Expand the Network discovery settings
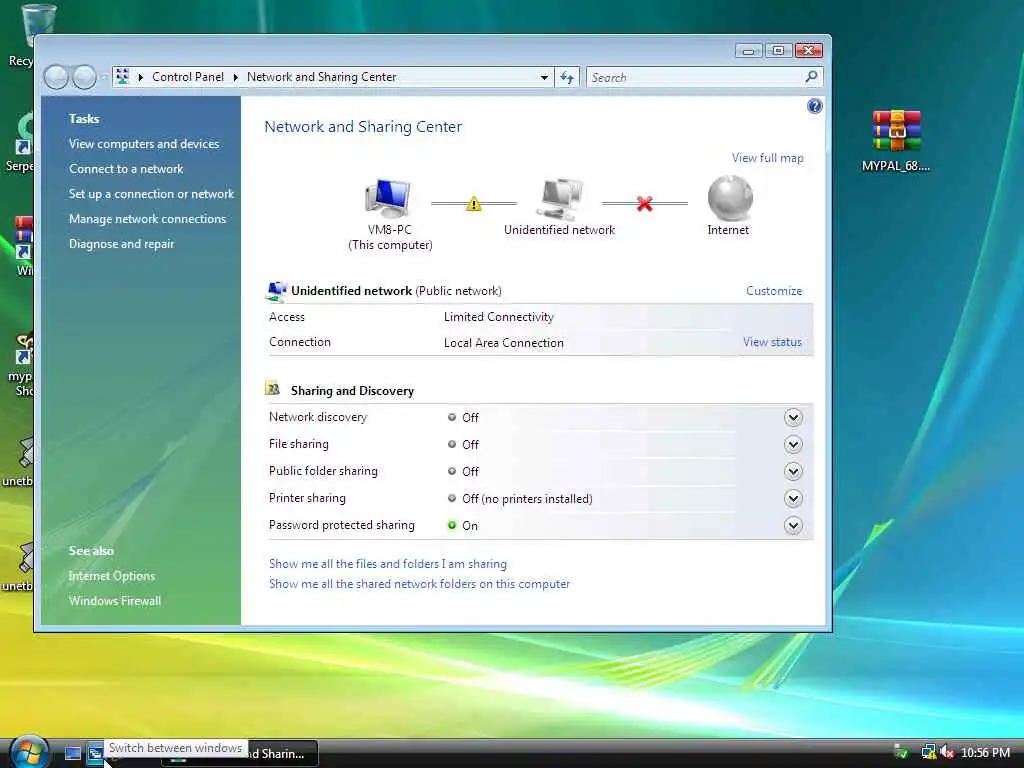The image size is (1024, 768). (x=793, y=417)
